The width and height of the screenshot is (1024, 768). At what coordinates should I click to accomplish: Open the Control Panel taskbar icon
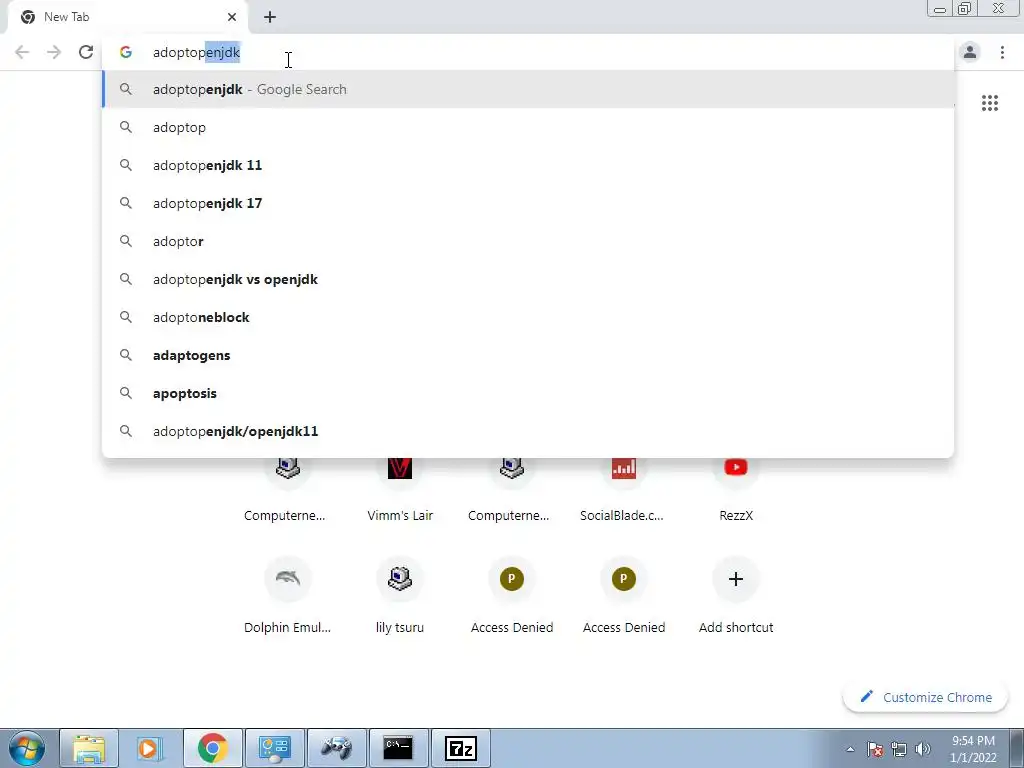(x=274, y=748)
